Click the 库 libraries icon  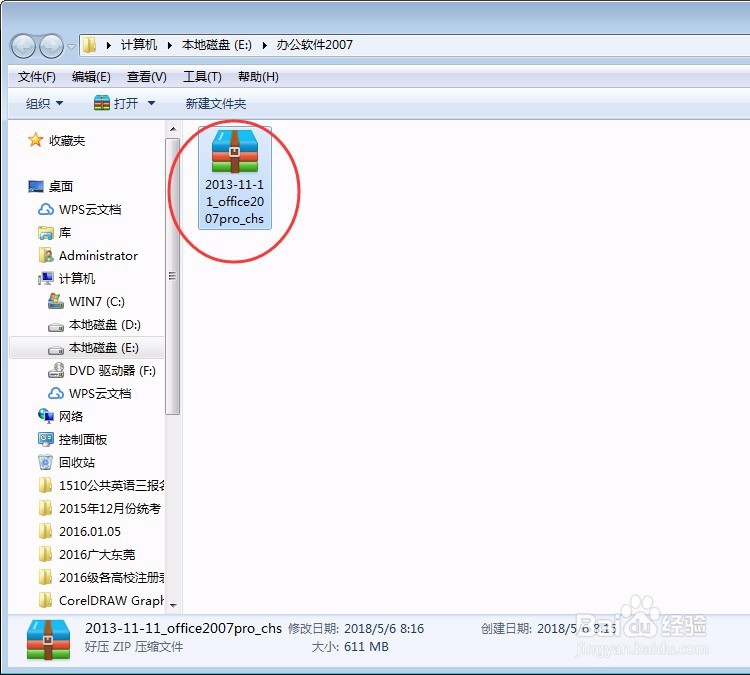[46, 233]
